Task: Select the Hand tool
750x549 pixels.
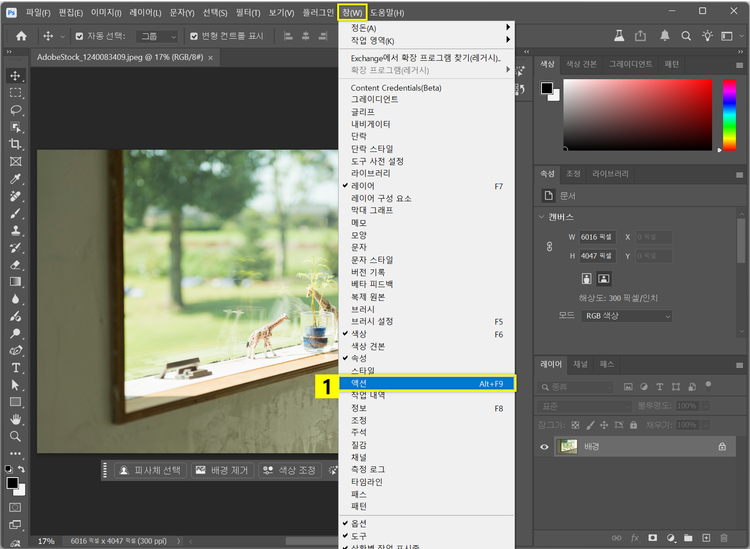Action: pyautogui.click(x=15, y=419)
